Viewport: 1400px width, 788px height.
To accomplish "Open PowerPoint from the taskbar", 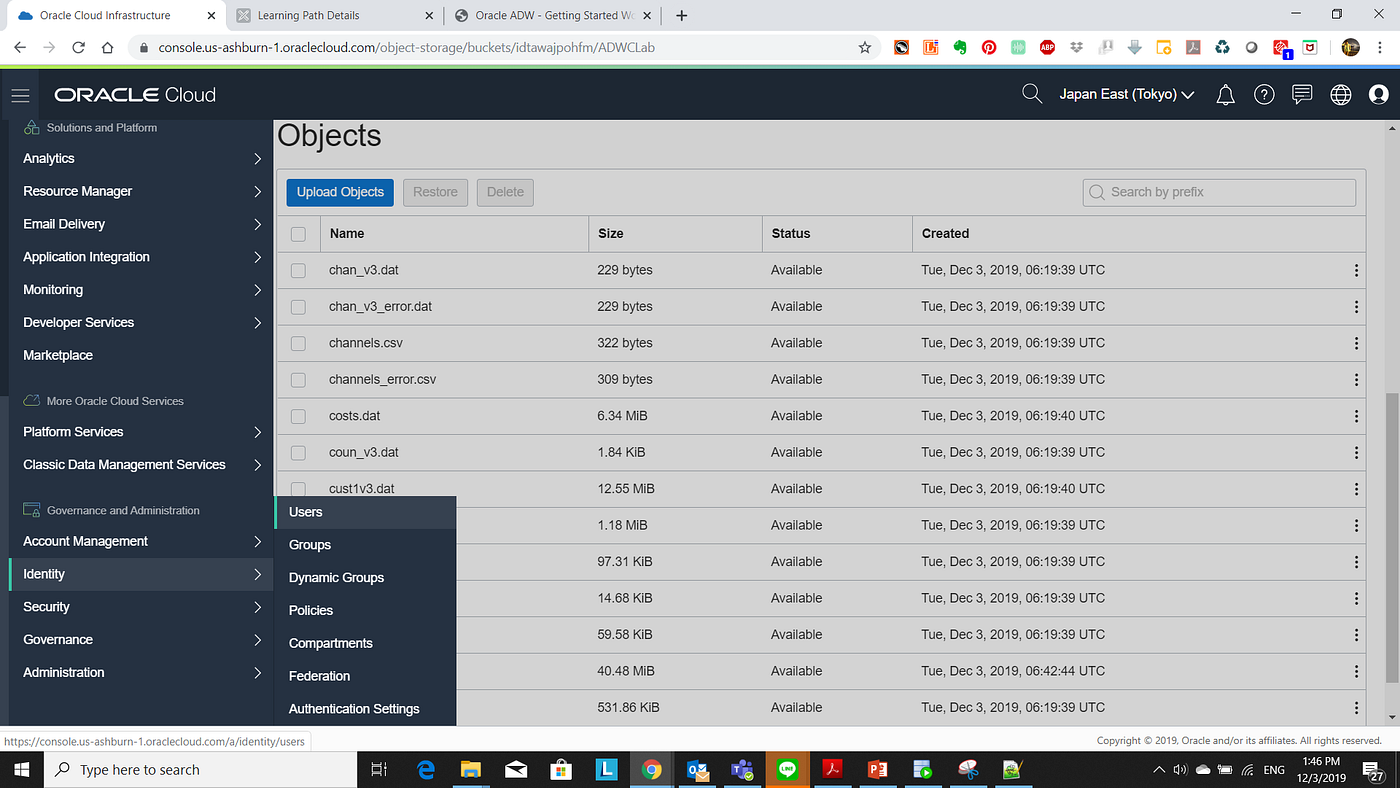I will [x=878, y=769].
